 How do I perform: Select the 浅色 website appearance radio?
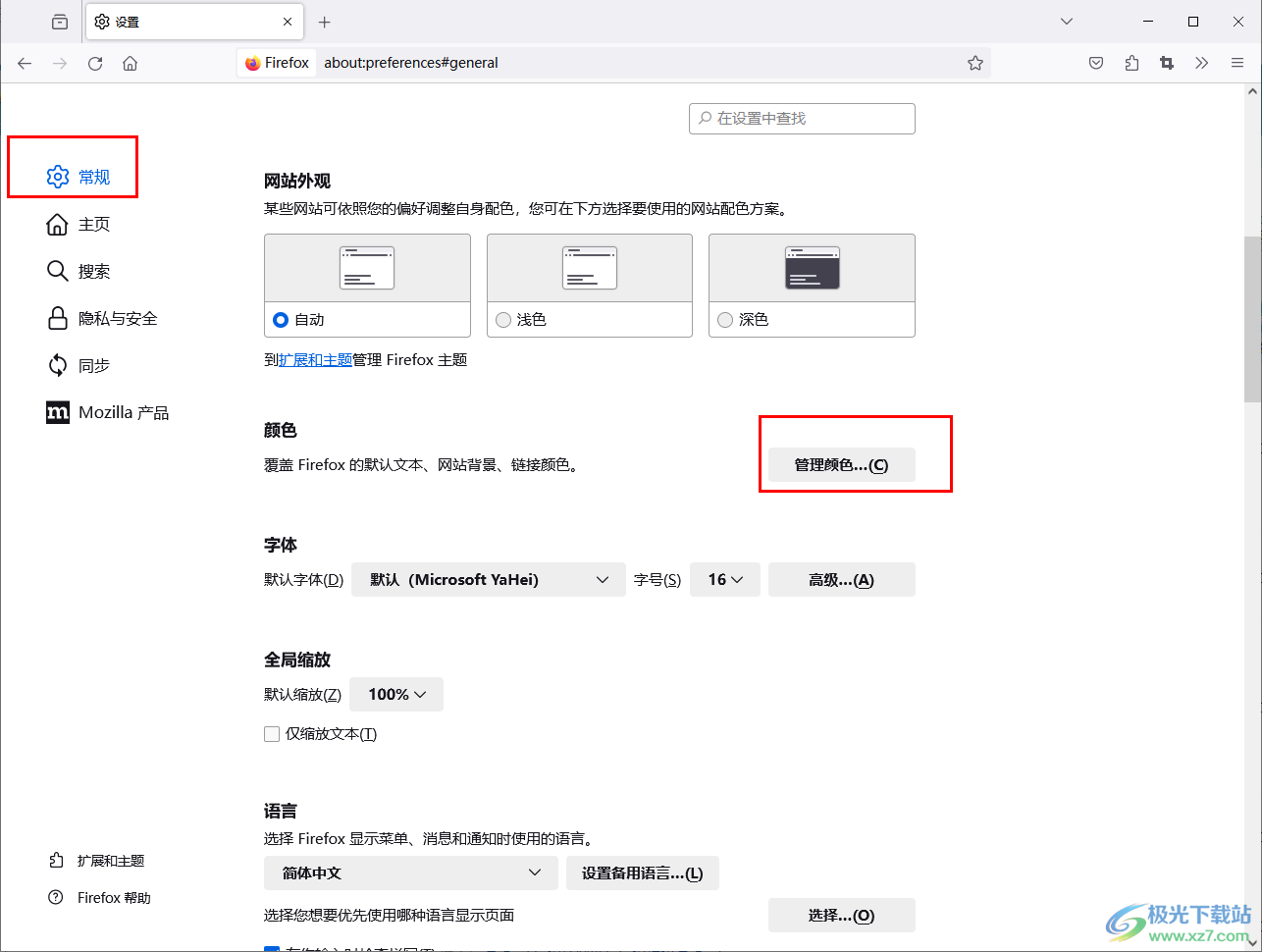pos(503,320)
